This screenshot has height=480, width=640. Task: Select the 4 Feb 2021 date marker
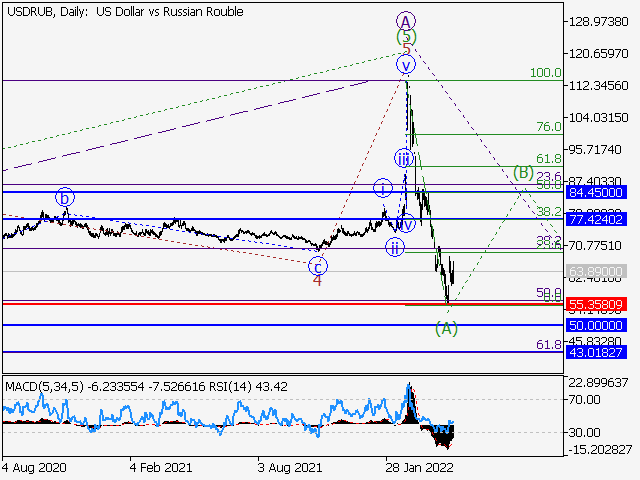click(x=161, y=468)
